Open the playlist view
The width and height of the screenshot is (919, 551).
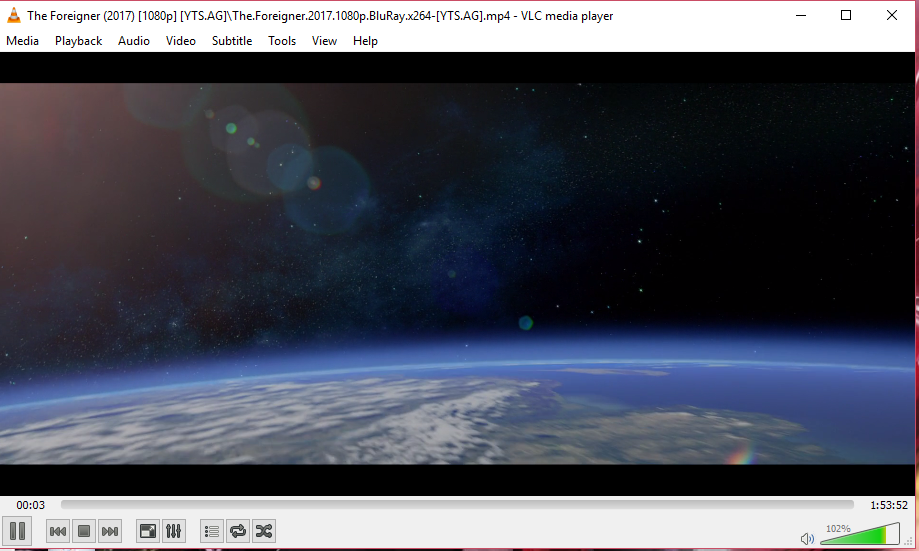(x=212, y=532)
